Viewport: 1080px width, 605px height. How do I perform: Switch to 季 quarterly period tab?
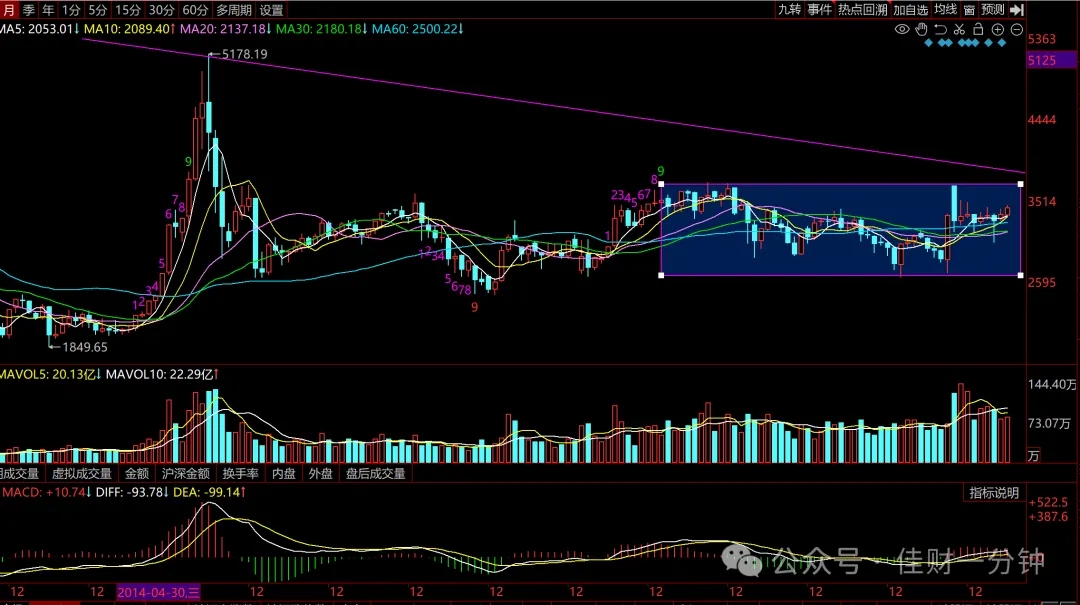[x=28, y=10]
